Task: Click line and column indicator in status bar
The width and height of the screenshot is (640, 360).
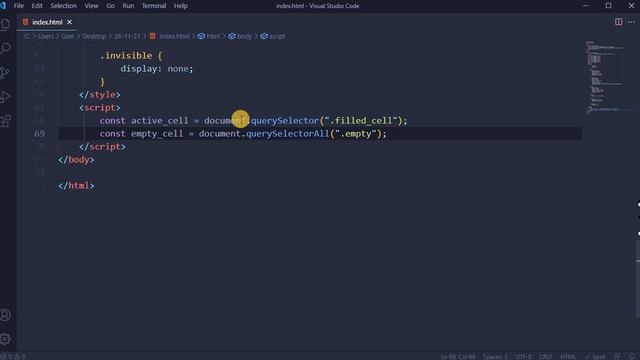Action: (458, 357)
